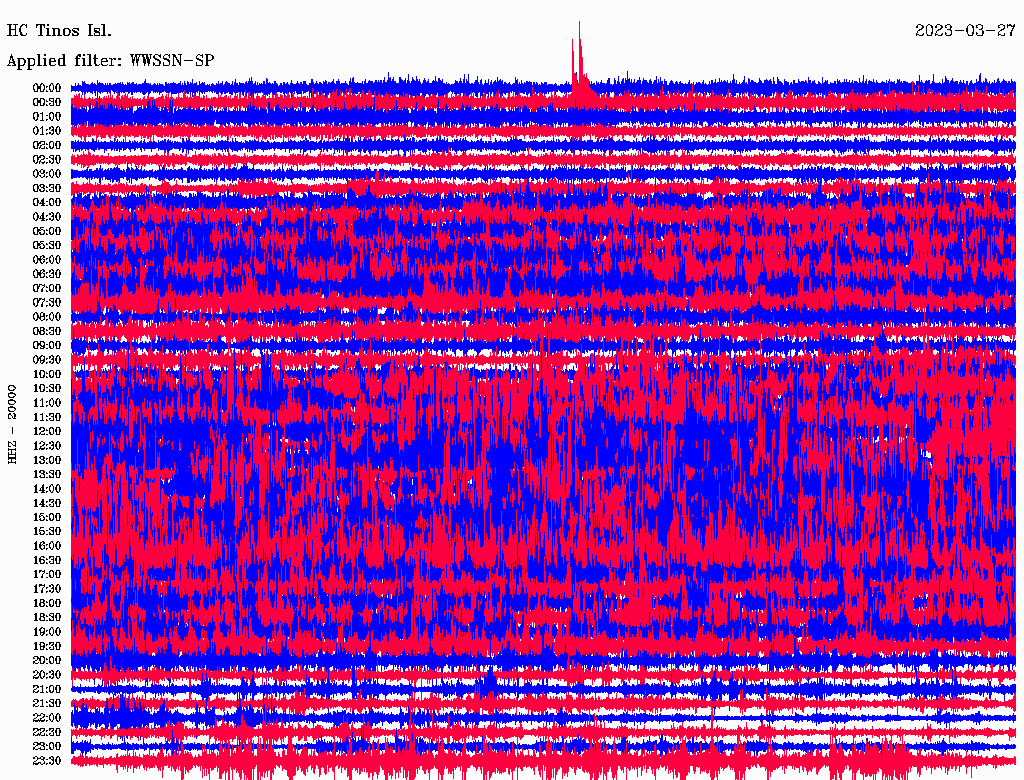Select the 07:30 time label
This screenshot has height=780, width=1024.
[x=47, y=302]
